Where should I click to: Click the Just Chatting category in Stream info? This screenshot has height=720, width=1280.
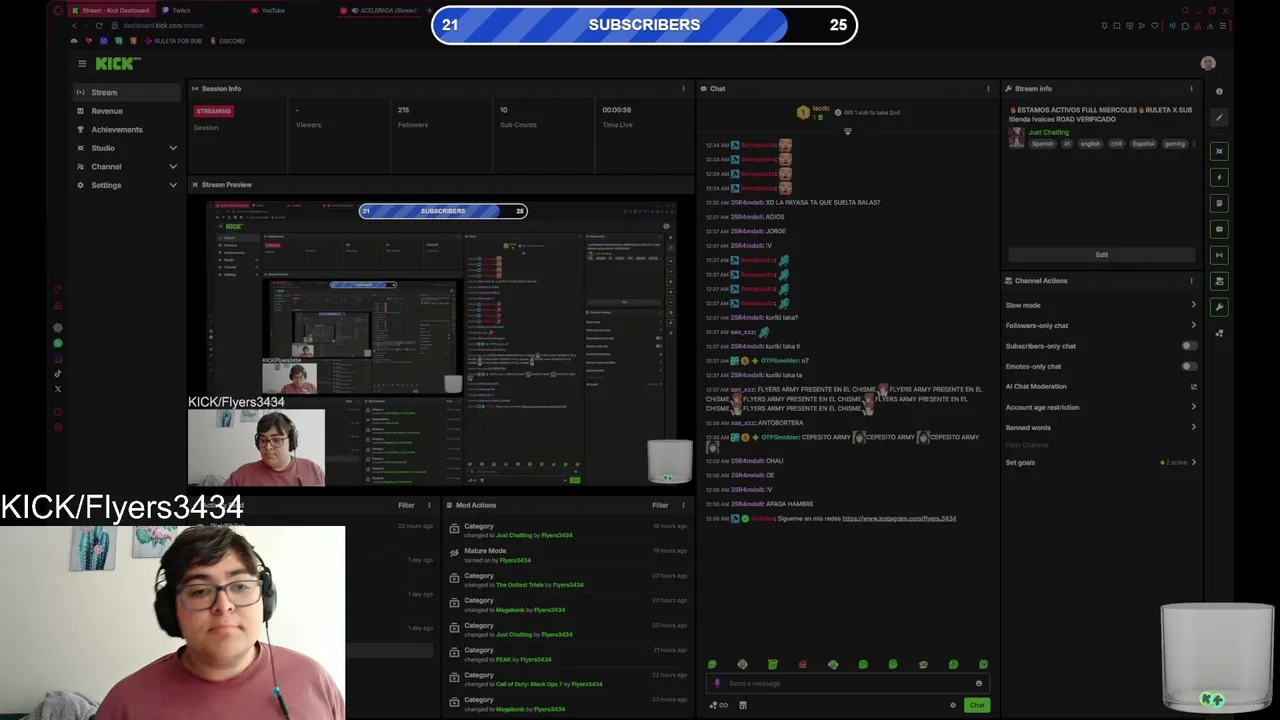(x=1048, y=132)
